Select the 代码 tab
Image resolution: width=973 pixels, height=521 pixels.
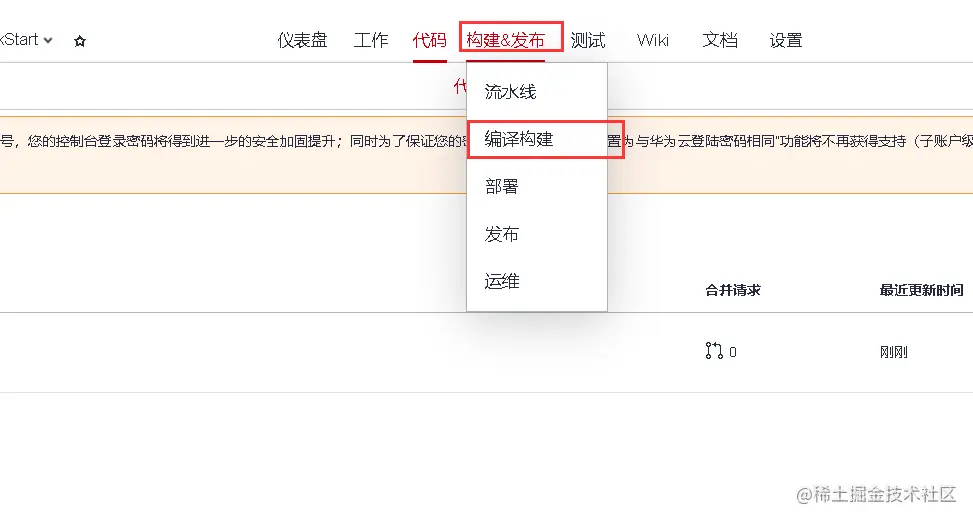click(429, 40)
